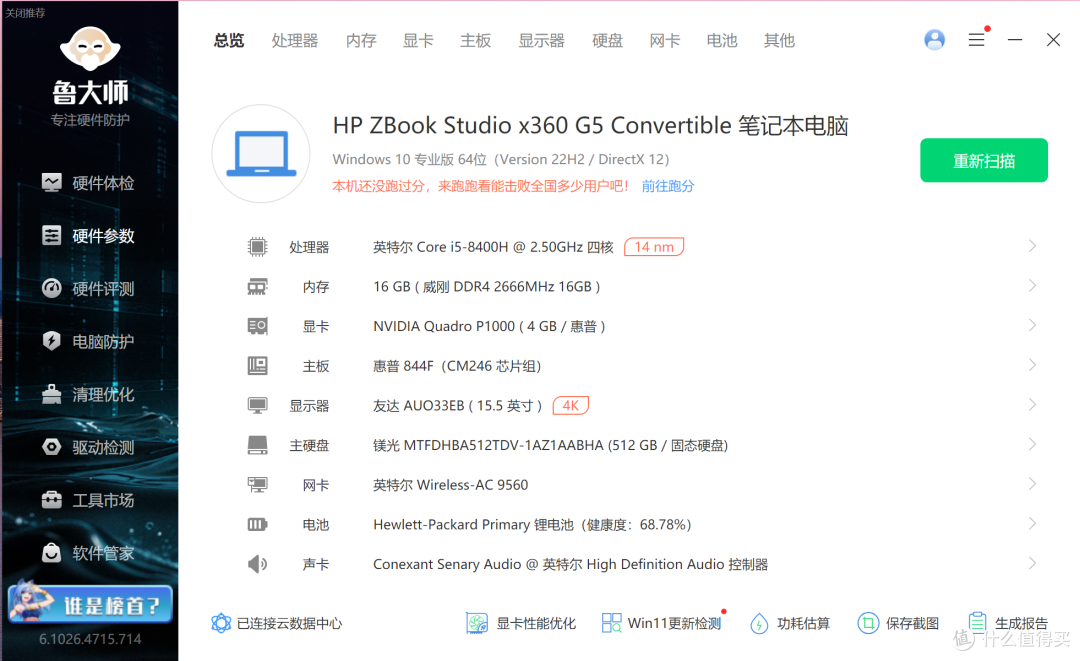Expand the 电池 row chevron
Viewport: 1080px width, 661px height.
tap(1032, 523)
